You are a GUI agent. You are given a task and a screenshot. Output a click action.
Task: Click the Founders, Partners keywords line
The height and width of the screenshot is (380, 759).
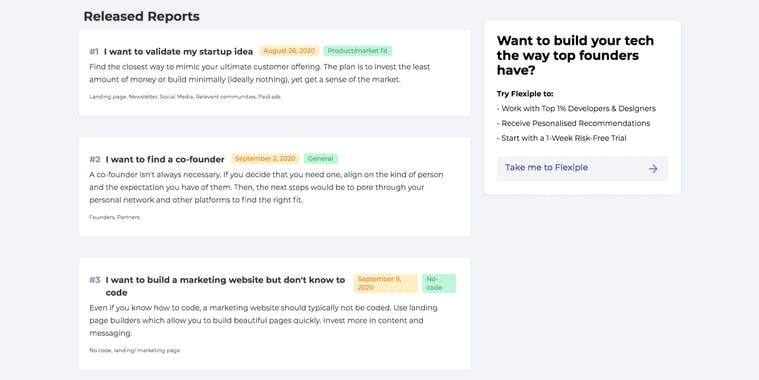pos(114,217)
